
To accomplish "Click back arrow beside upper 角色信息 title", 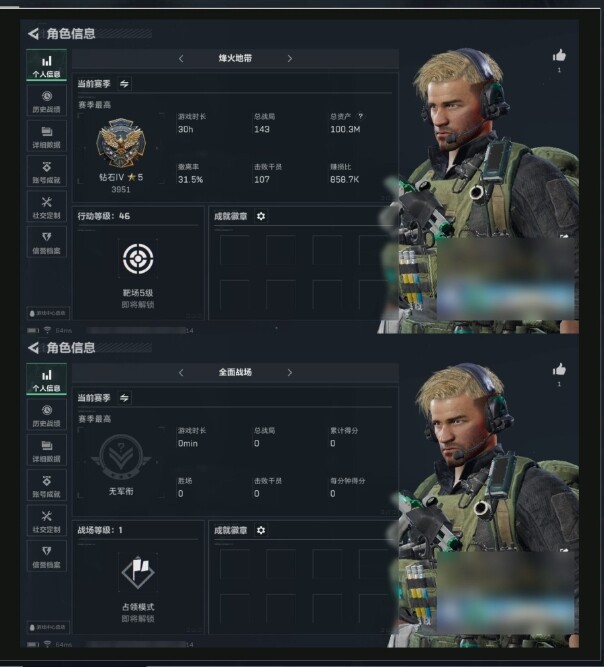I will [33, 34].
